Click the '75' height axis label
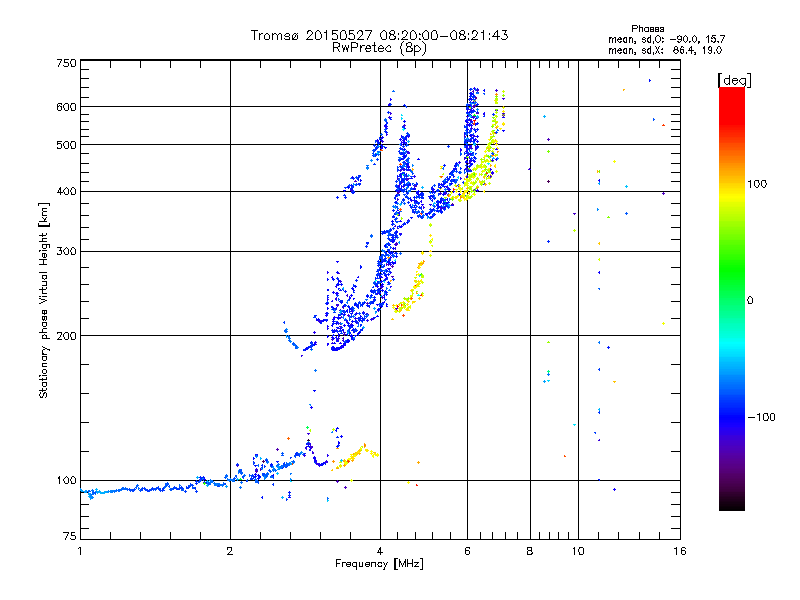800x600 pixels. click(70, 536)
